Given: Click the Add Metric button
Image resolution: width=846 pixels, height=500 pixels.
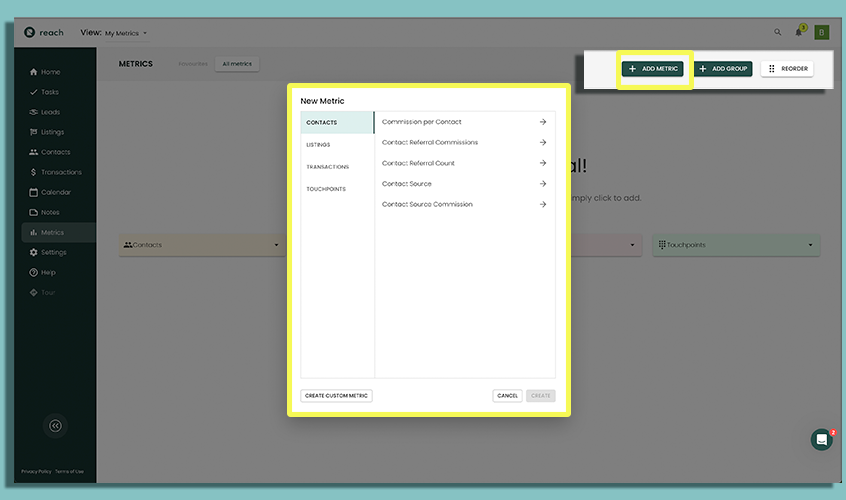Looking at the screenshot, I should click(653, 69).
